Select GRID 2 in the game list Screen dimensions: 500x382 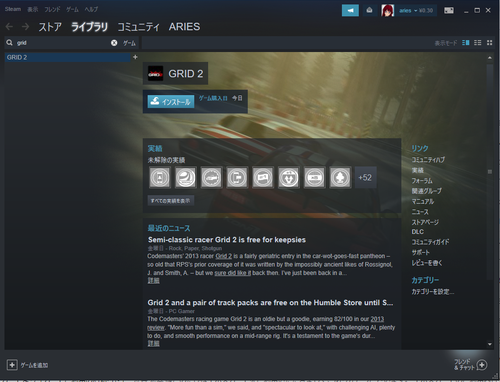(68, 57)
